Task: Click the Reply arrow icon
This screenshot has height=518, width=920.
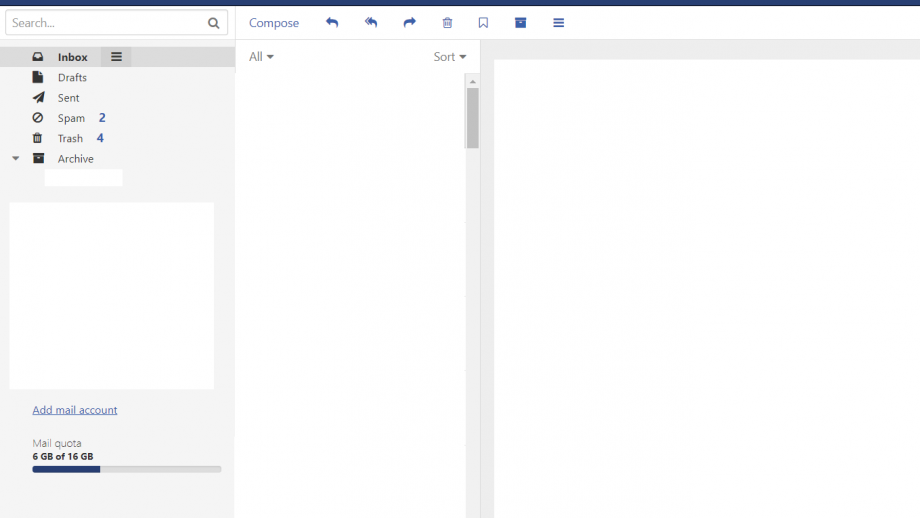Action: pos(332,22)
